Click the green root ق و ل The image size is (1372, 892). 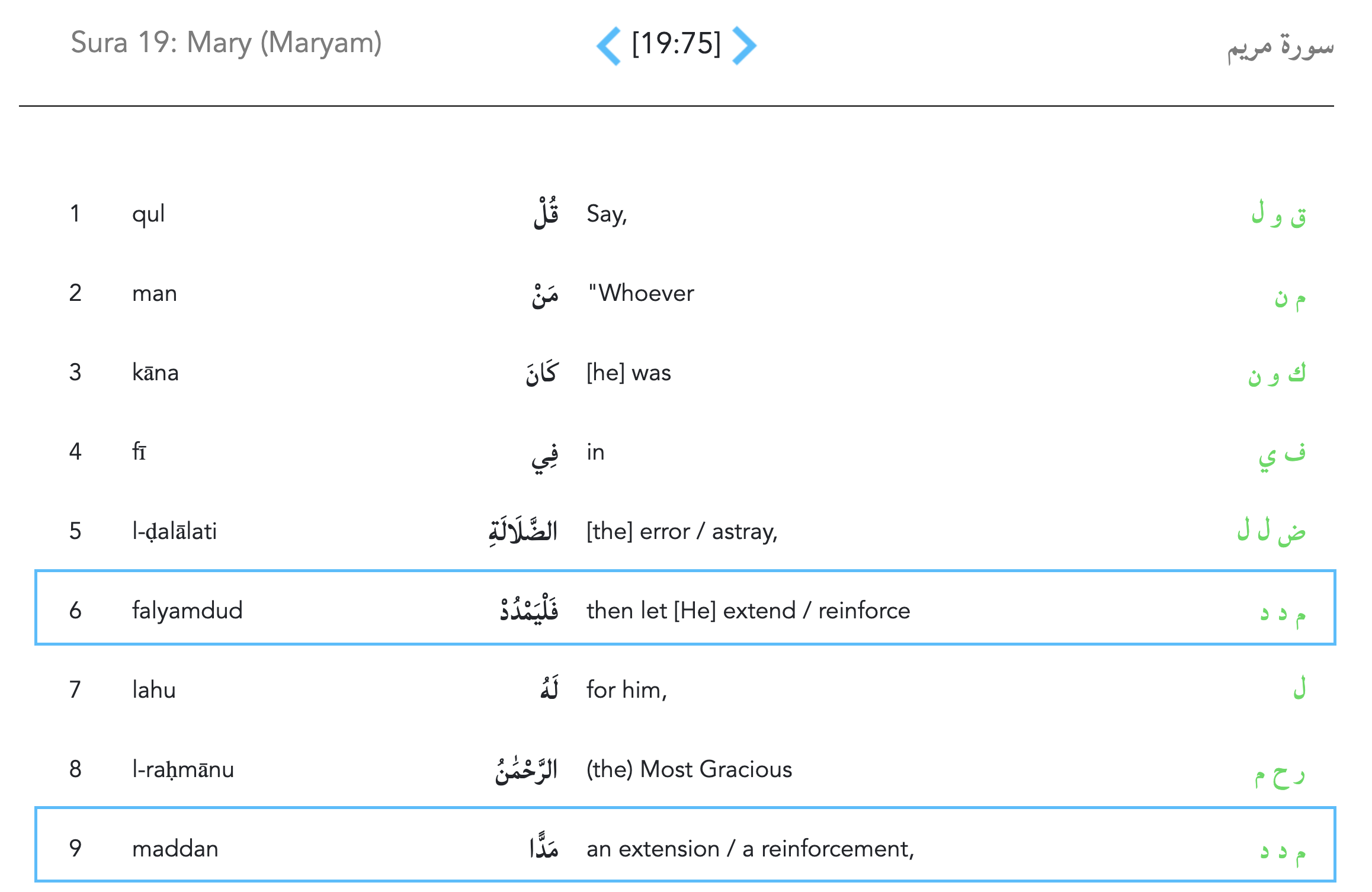pos(1278,214)
